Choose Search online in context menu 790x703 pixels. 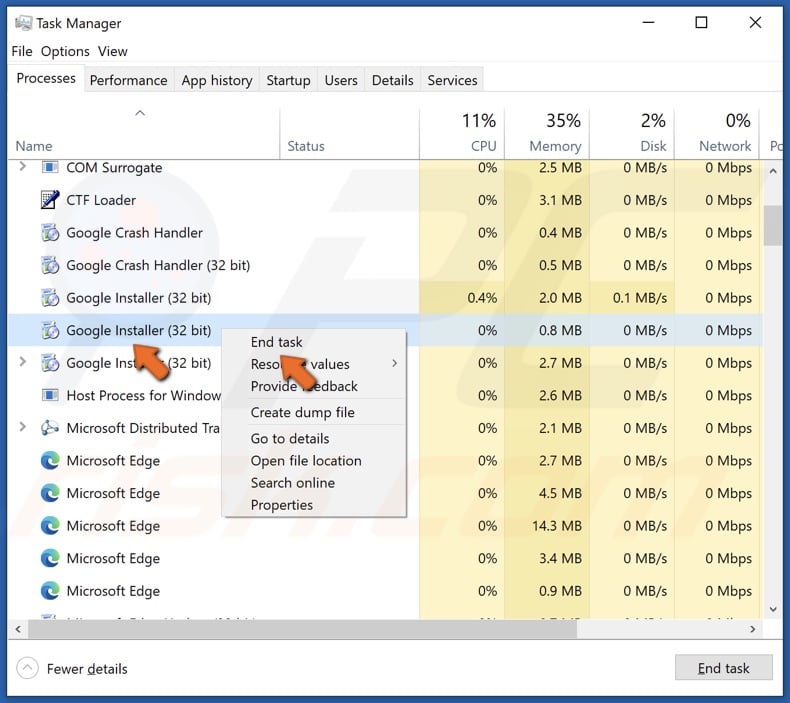293,483
